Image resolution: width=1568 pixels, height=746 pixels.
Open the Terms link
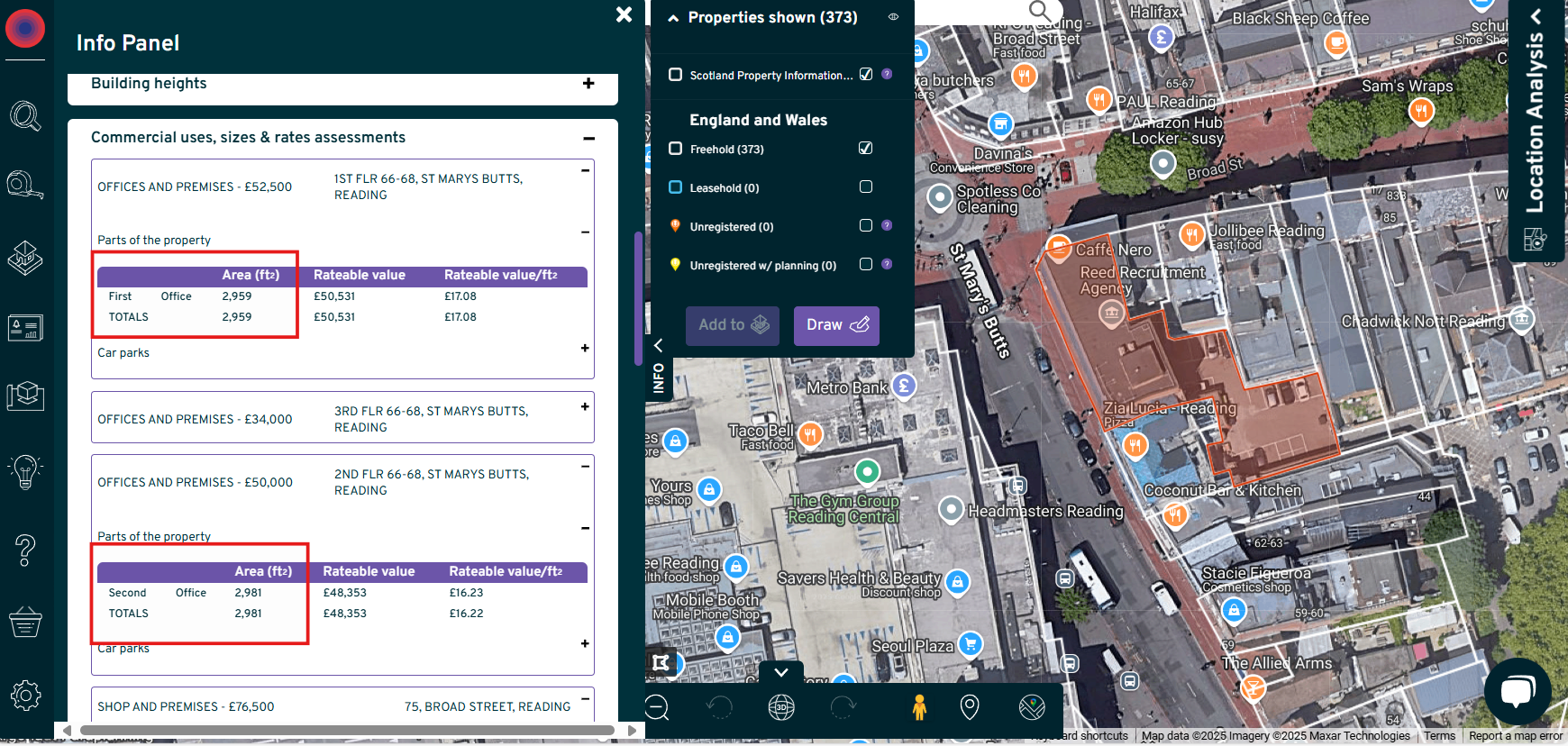(x=1439, y=736)
